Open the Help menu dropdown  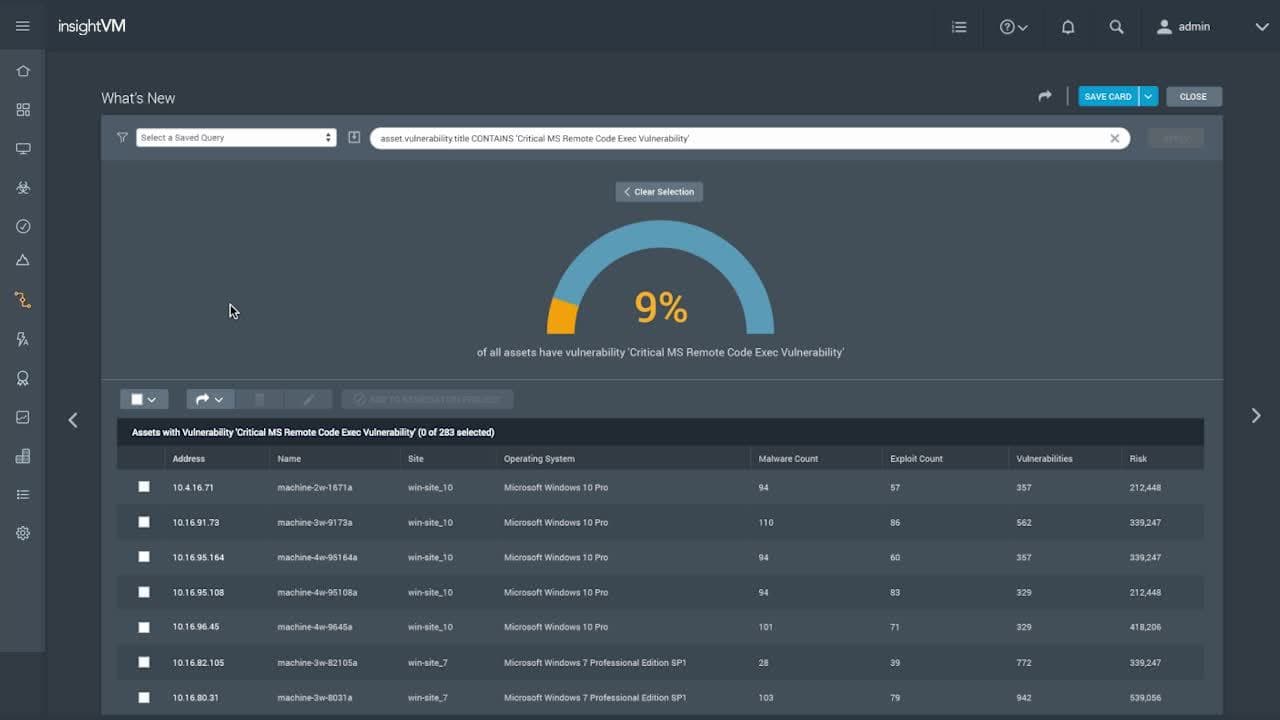click(x=1014, y=27)
